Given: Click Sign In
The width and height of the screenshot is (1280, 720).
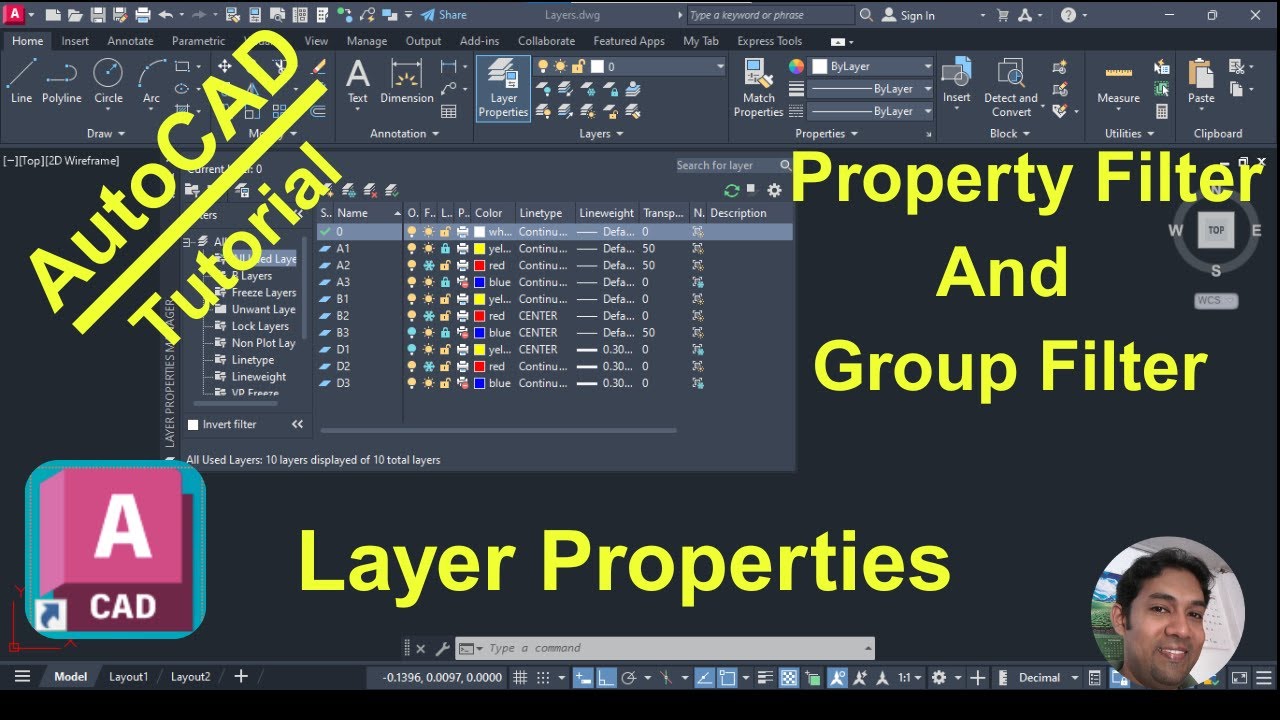Looking at the screenshot, I should 908,15.
